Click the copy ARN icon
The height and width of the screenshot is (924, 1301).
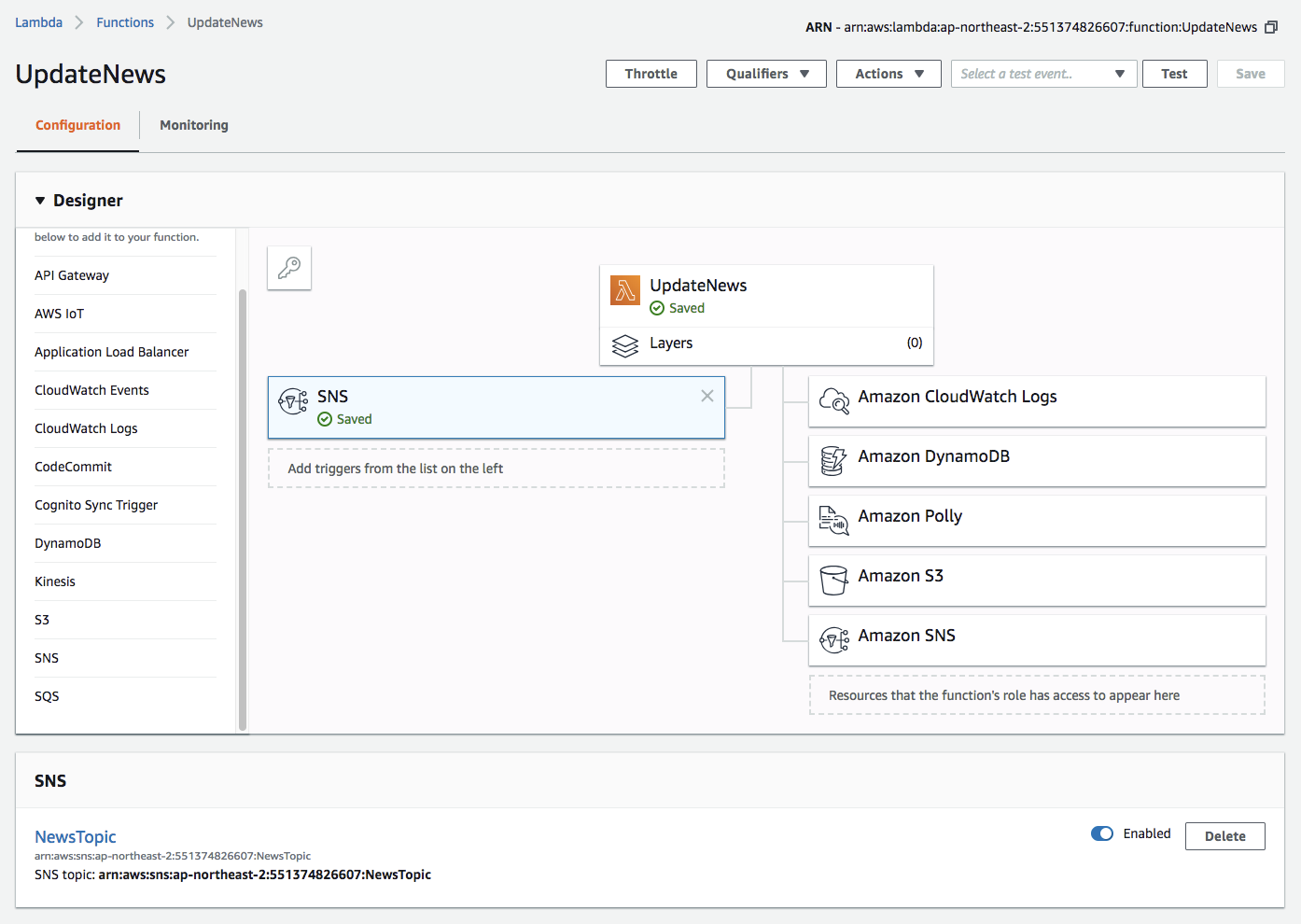[x=1271, y=27]
